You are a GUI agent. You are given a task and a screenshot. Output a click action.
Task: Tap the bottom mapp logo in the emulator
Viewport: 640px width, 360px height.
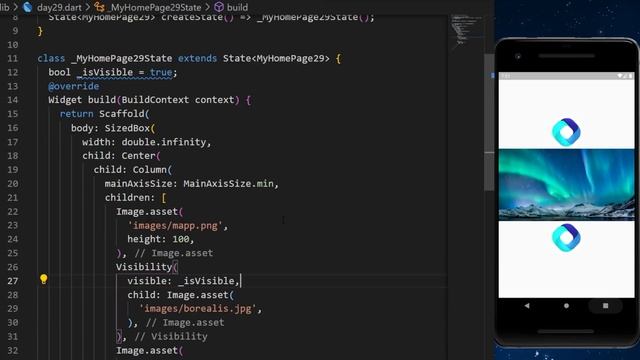point(567,238)
